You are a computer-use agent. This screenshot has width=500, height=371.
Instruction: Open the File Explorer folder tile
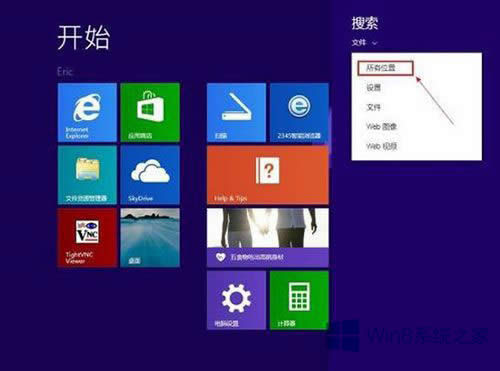(87, 175)
